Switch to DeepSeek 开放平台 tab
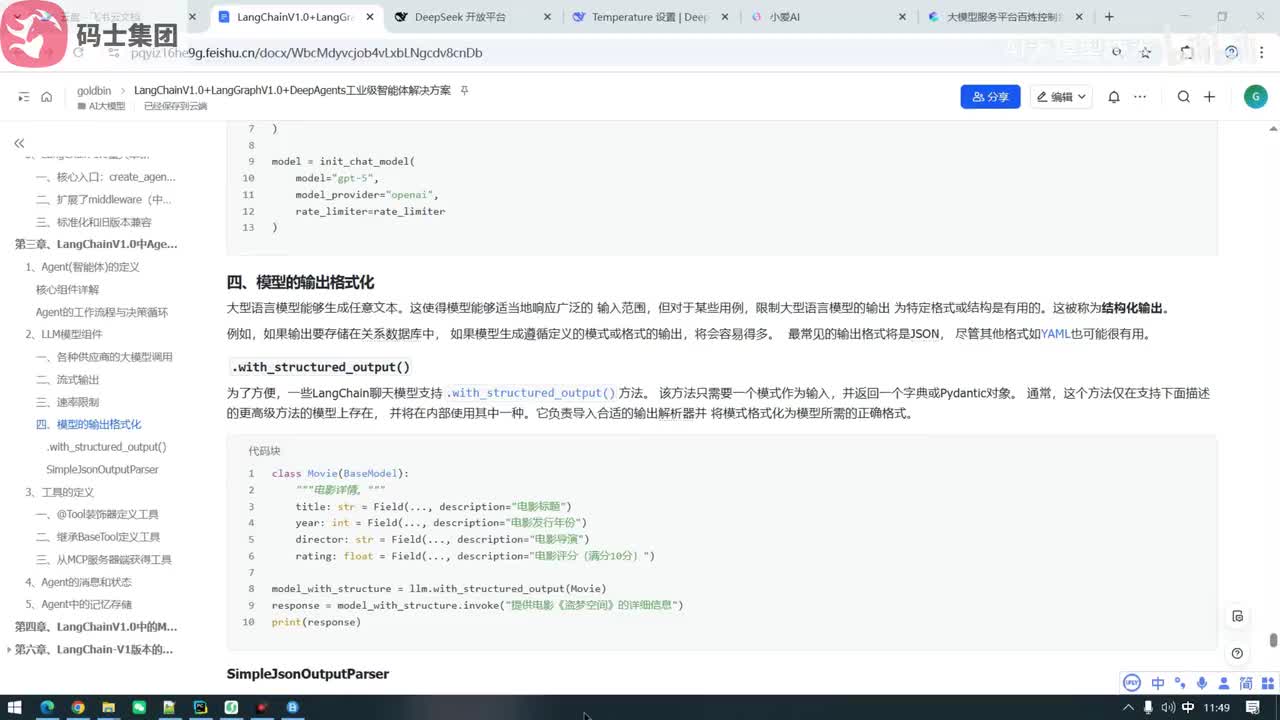This screenshot has height=720, width=1280. tap(460, 17)
